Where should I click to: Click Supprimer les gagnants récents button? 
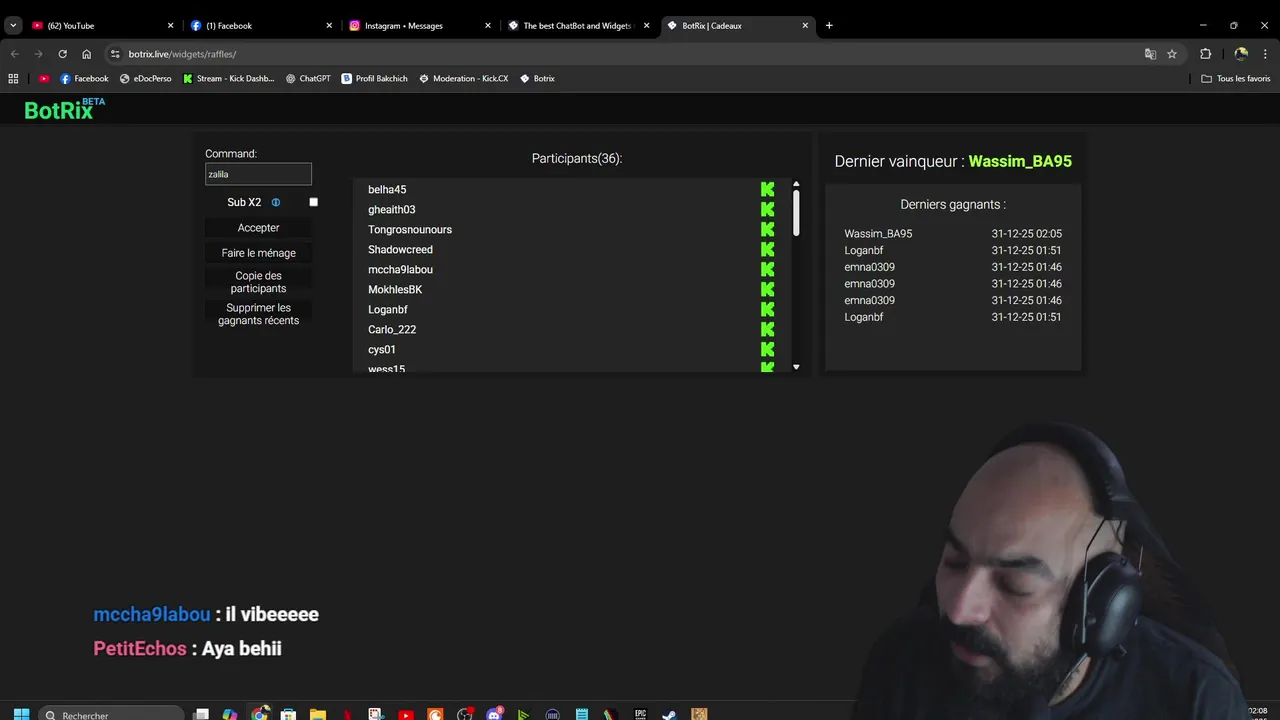(258, 314)
